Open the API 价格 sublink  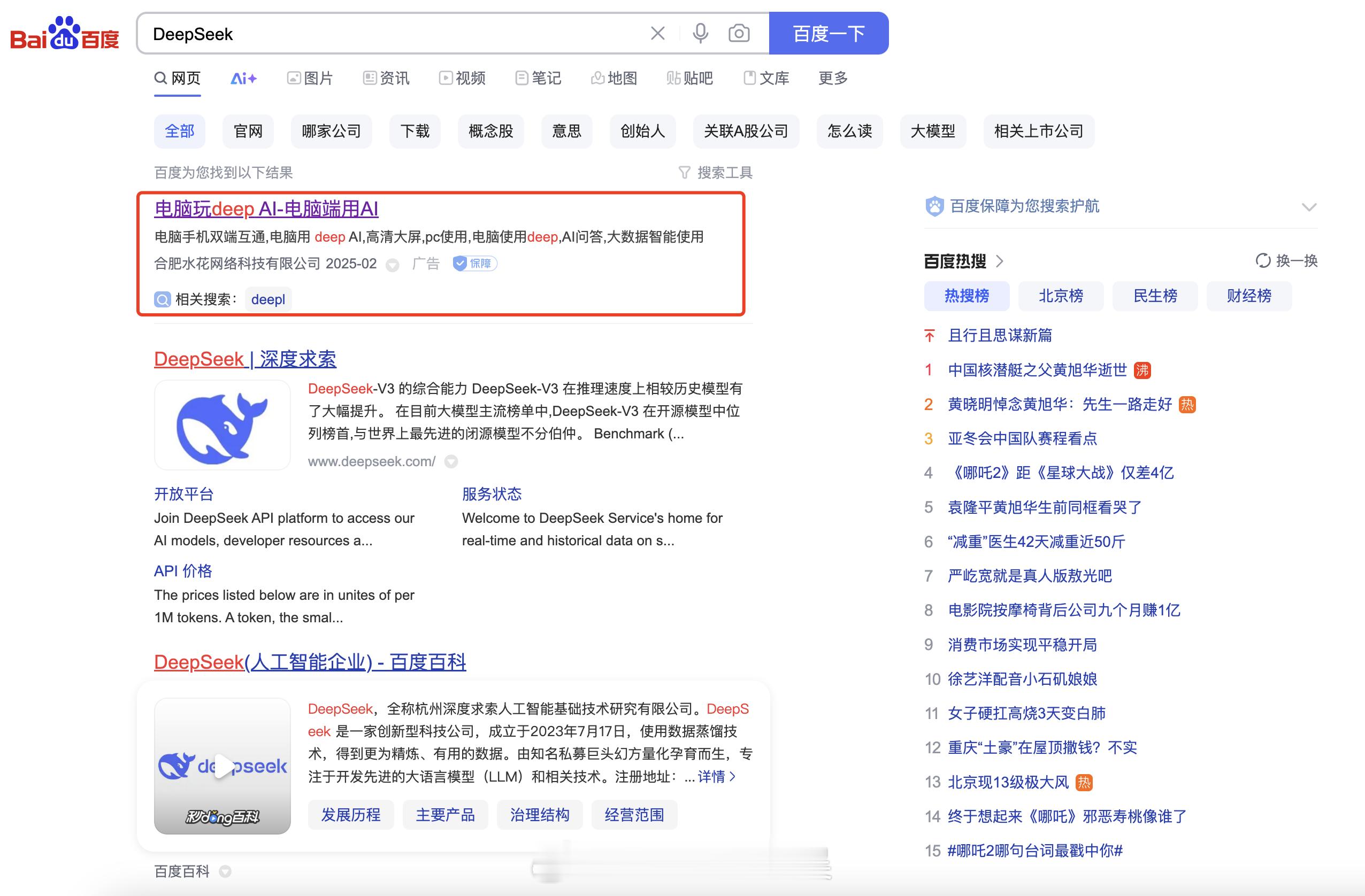pyautogui.click(x=183, y=571)
